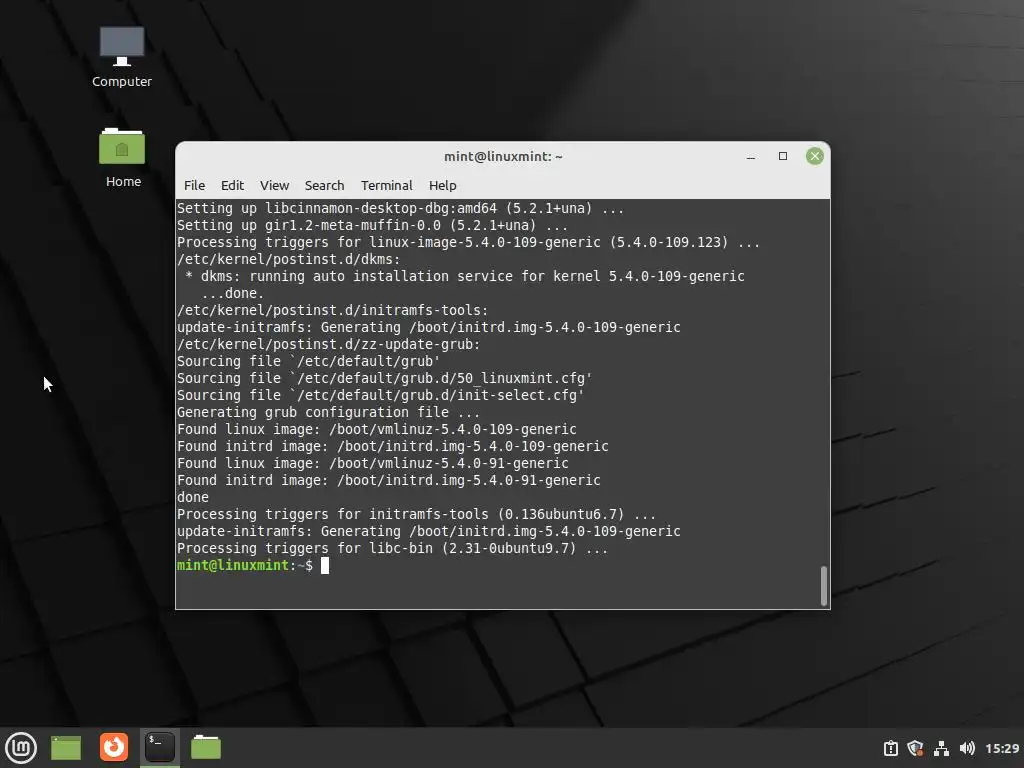Click the 'Sourcing file /etc/default/grub.d/init-select.cfg' line
1024x768 pixels.
[x=380, y=396]
